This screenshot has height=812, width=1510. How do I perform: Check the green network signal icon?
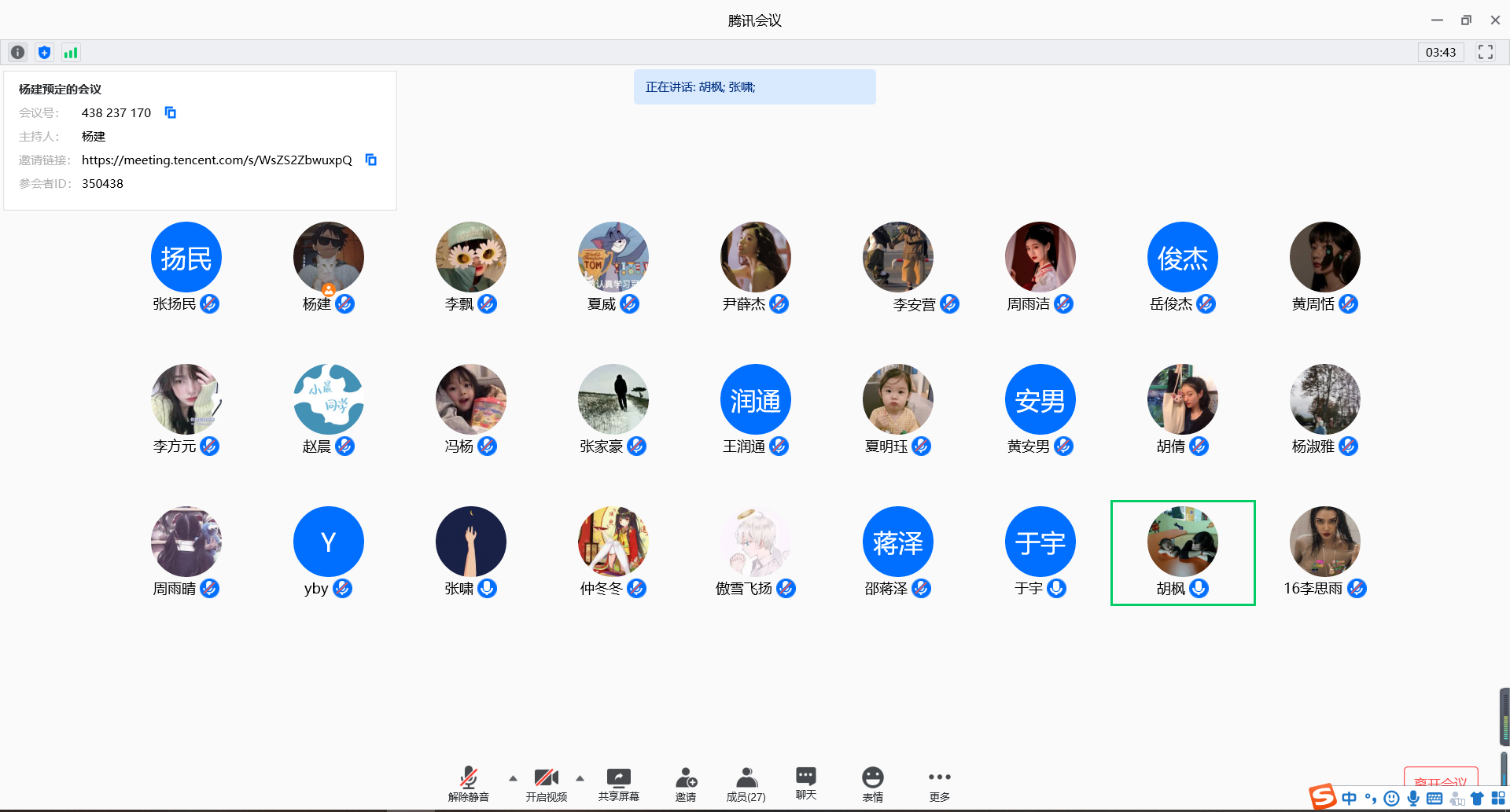[71, 53]
